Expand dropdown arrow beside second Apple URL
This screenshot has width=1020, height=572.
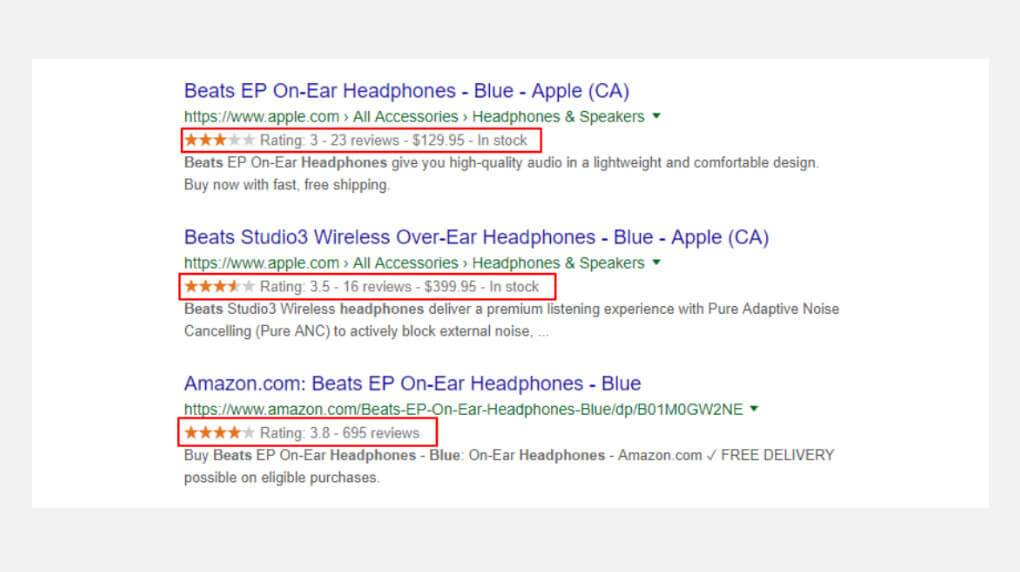pyautogui.click(x=656, y=263)
